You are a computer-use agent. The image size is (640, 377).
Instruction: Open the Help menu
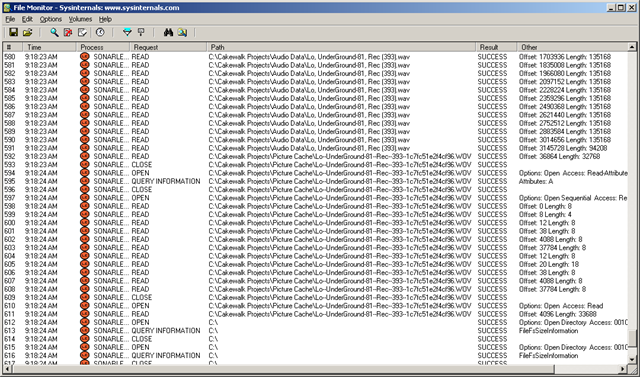[105, 19]
